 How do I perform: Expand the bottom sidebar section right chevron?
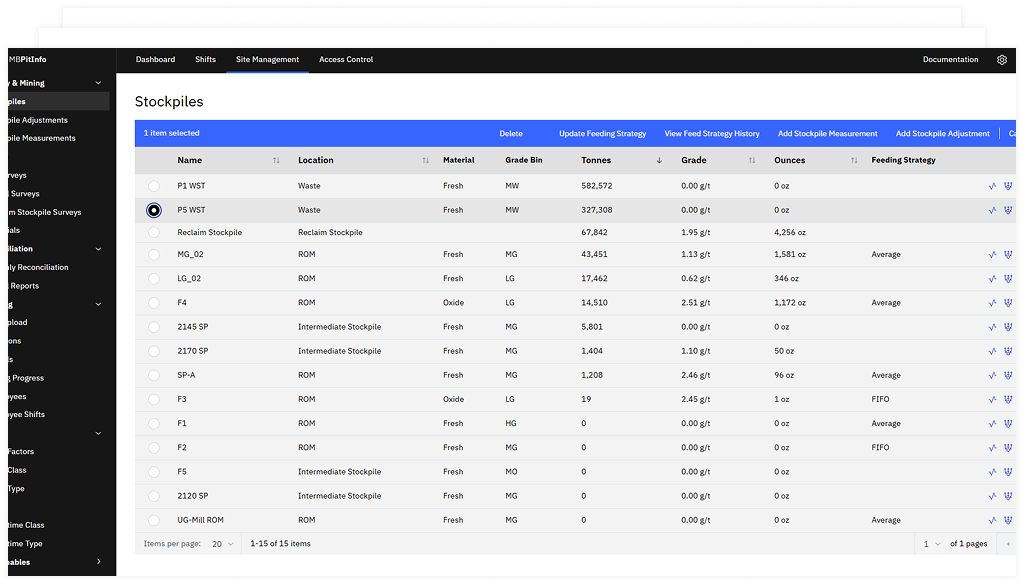(99, 562)
